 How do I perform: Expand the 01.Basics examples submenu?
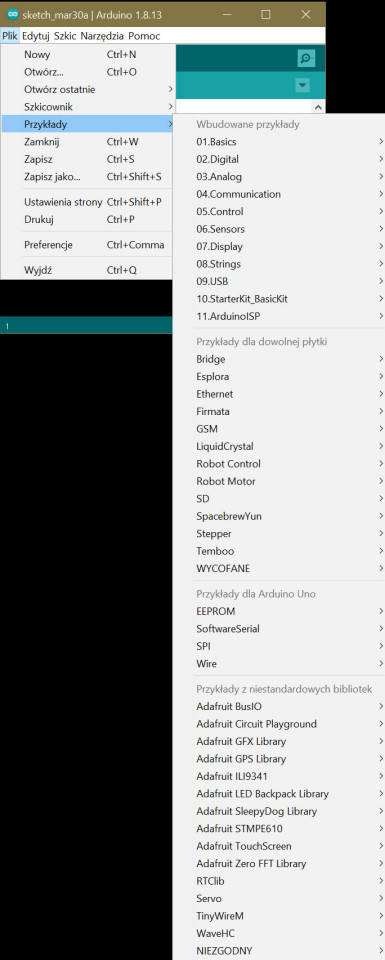[279, 142]
